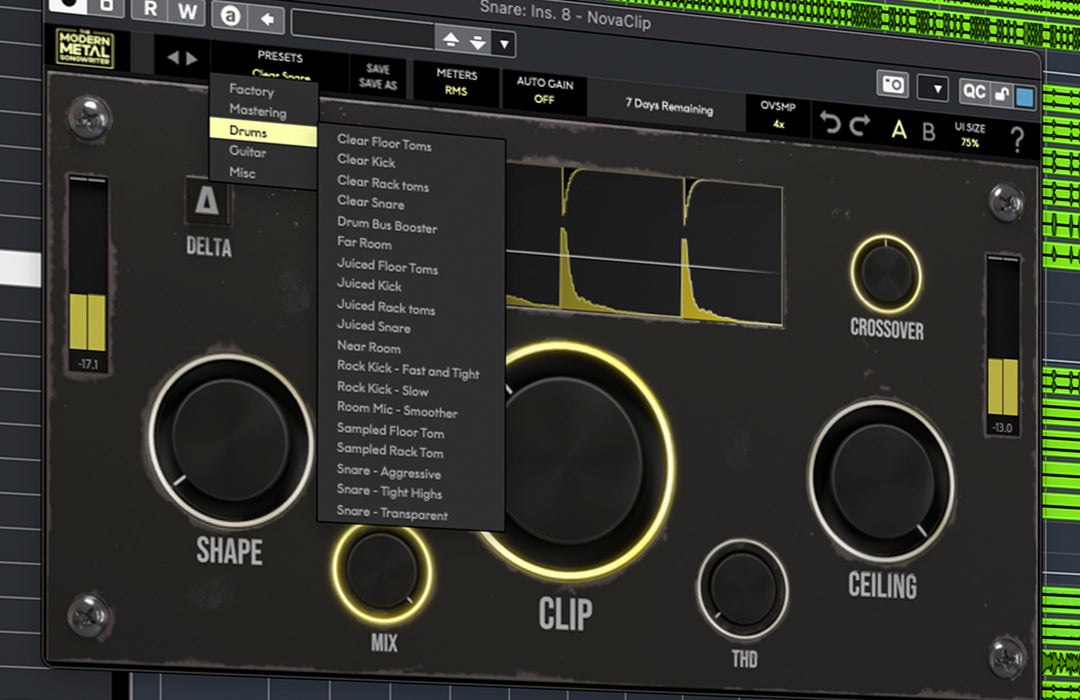Switch to the B comparison state
Viewport: 1080px width, 700px height.
pyautogui.click(x=929, y=131)
